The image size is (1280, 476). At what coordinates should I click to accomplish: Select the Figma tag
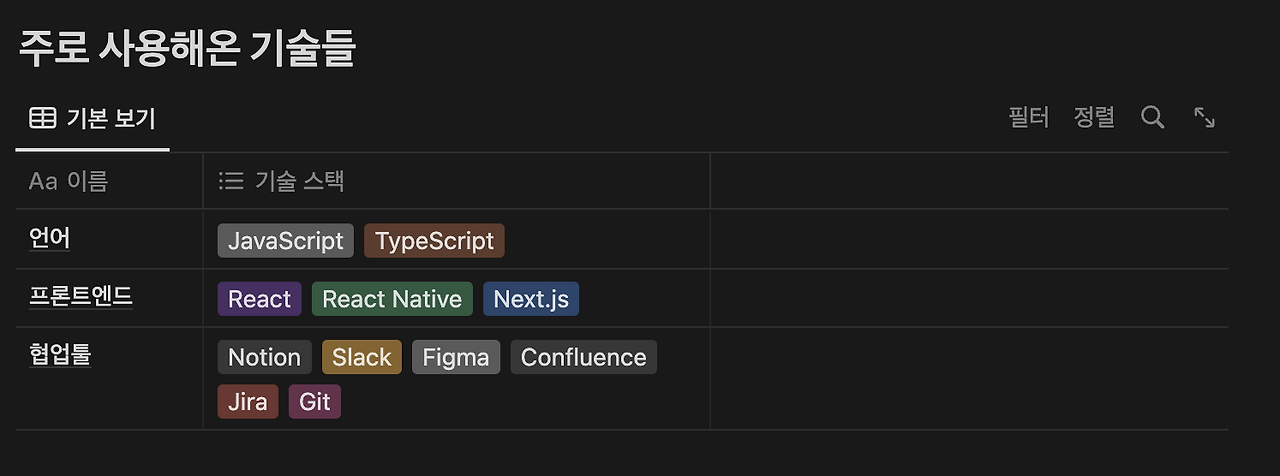coord(456,357)
